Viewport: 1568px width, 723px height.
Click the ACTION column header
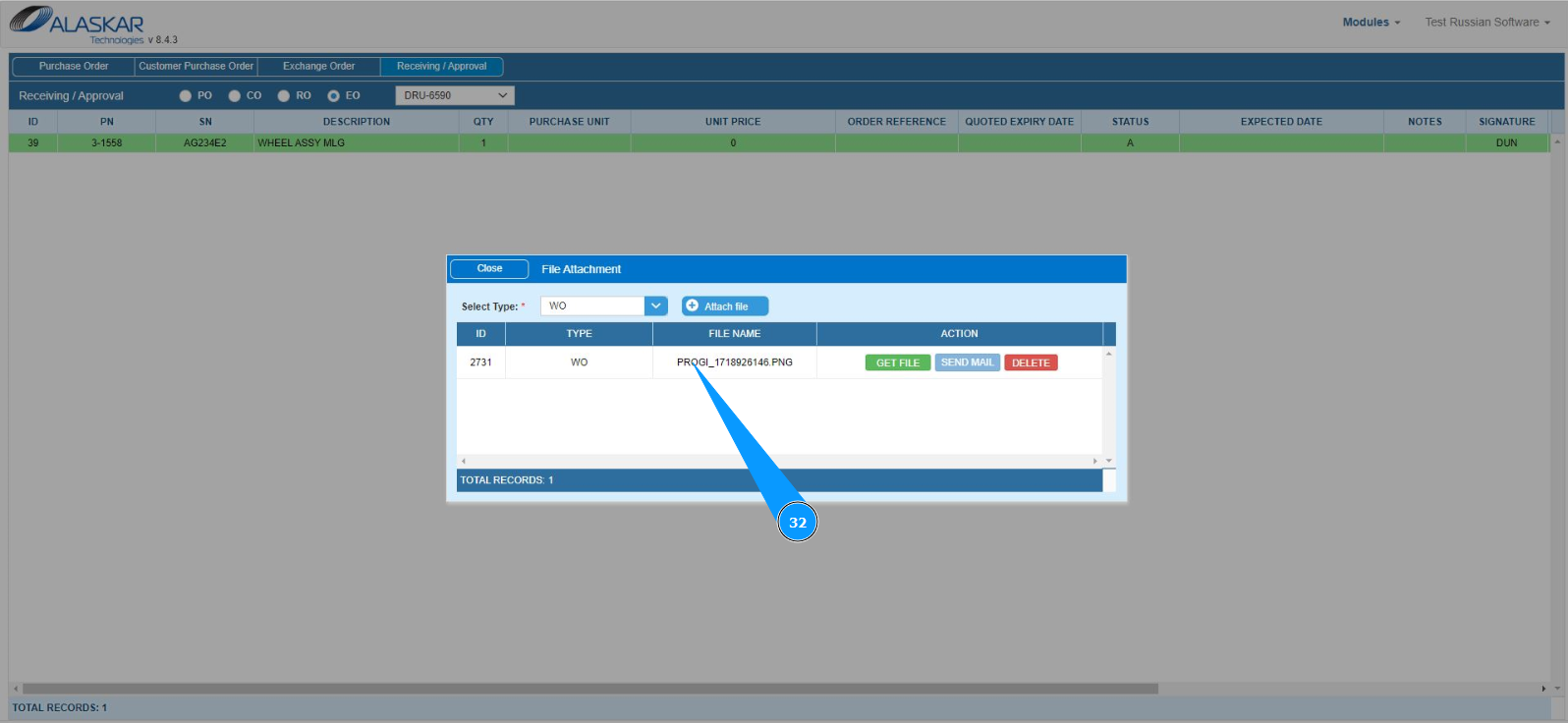(x=960, y=334)
